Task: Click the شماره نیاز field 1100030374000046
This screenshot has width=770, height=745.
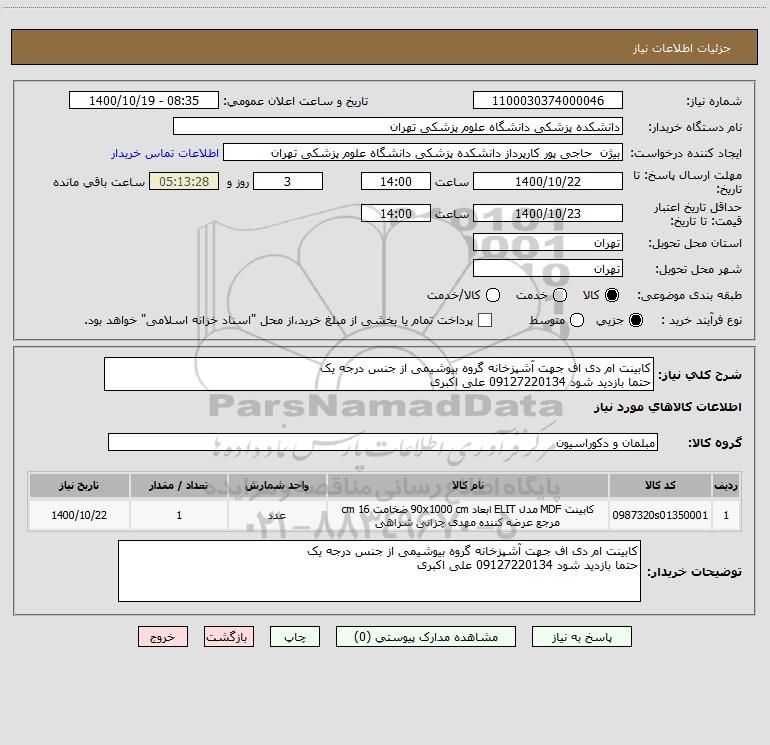Action: [548, 101]
